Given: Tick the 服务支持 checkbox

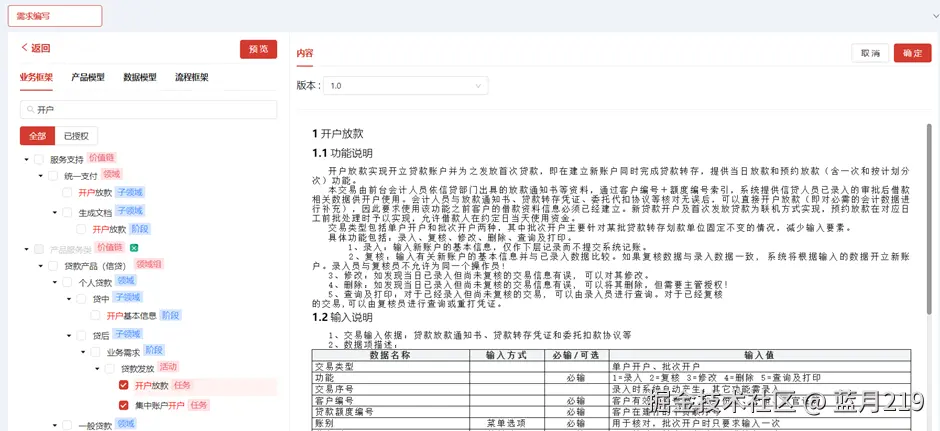Looking at the screenshot, I should click(39, 159).
